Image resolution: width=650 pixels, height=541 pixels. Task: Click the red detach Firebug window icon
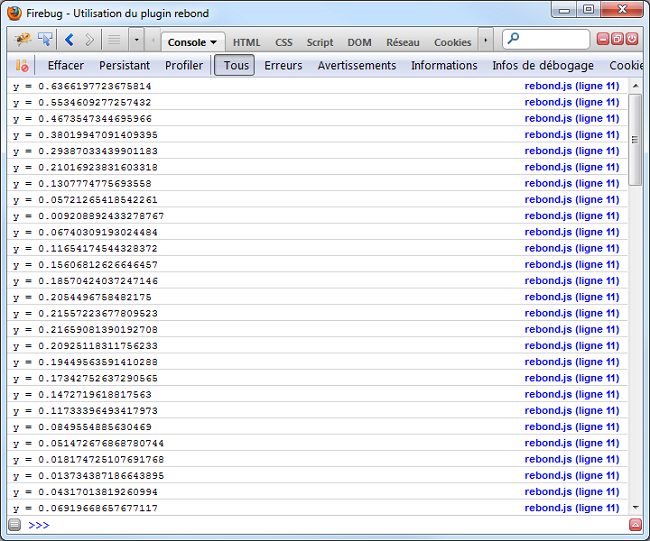point(617,40)
